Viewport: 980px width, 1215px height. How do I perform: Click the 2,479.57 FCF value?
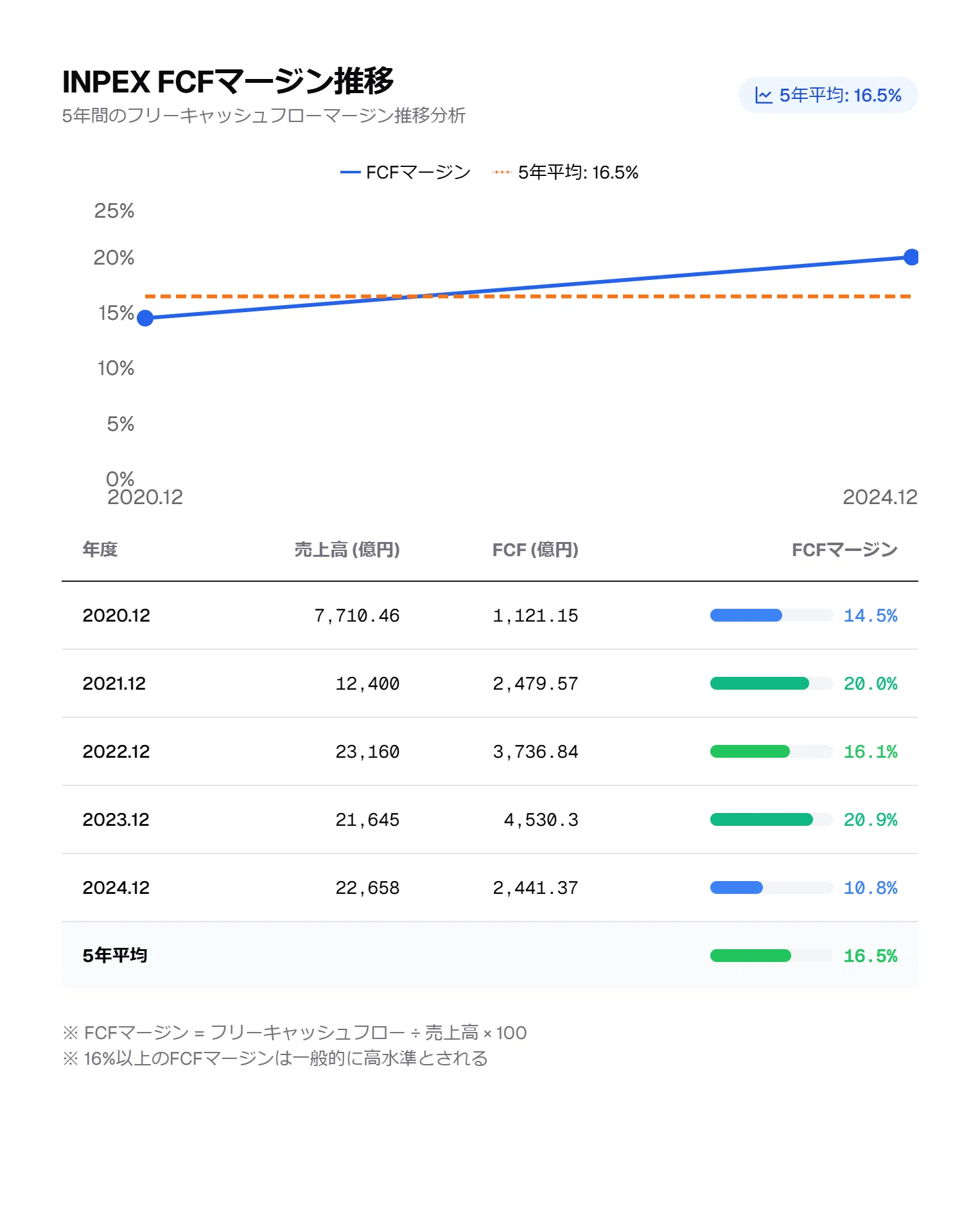[536, 684]
